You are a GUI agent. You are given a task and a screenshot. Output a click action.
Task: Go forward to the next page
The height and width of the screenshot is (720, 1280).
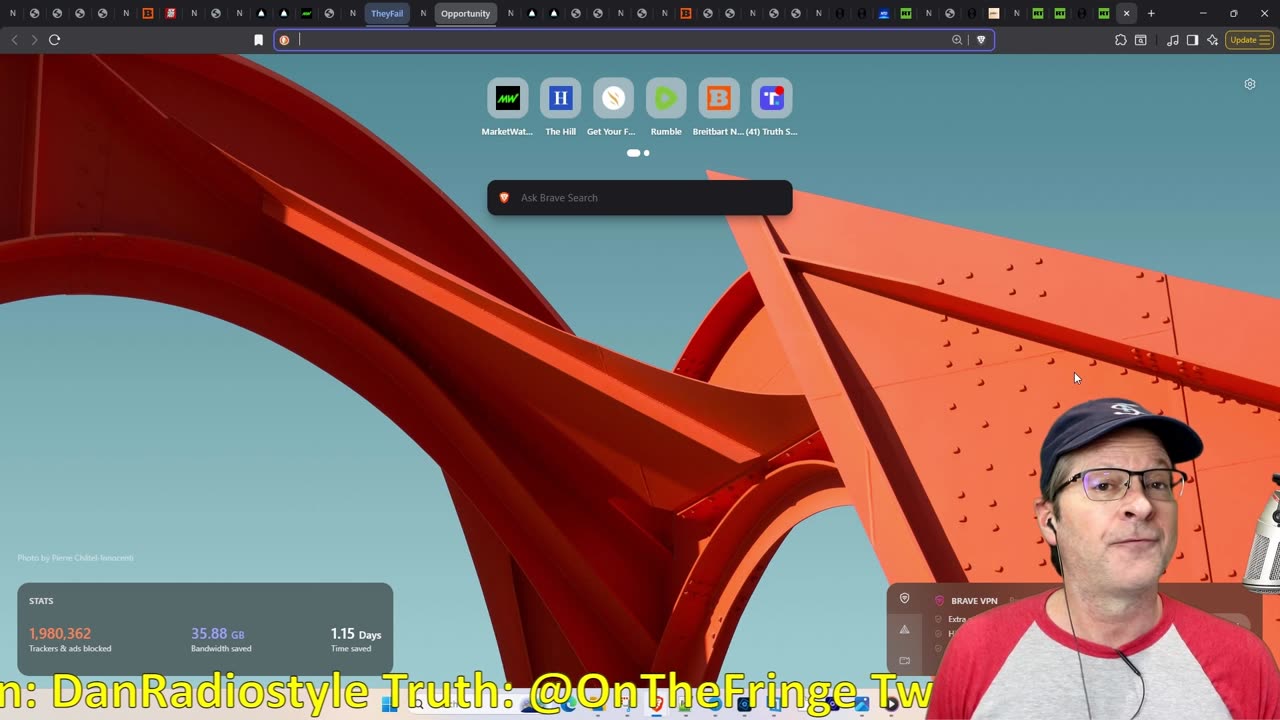pos(34,40)
